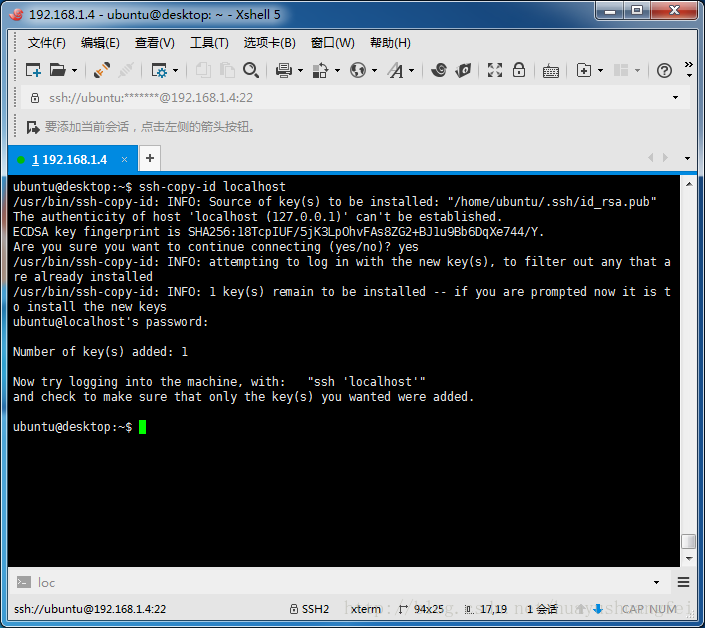Click the layout arrangement icon
The width and height of the screenshot is (705, 628).
click(x=621, y=70)
